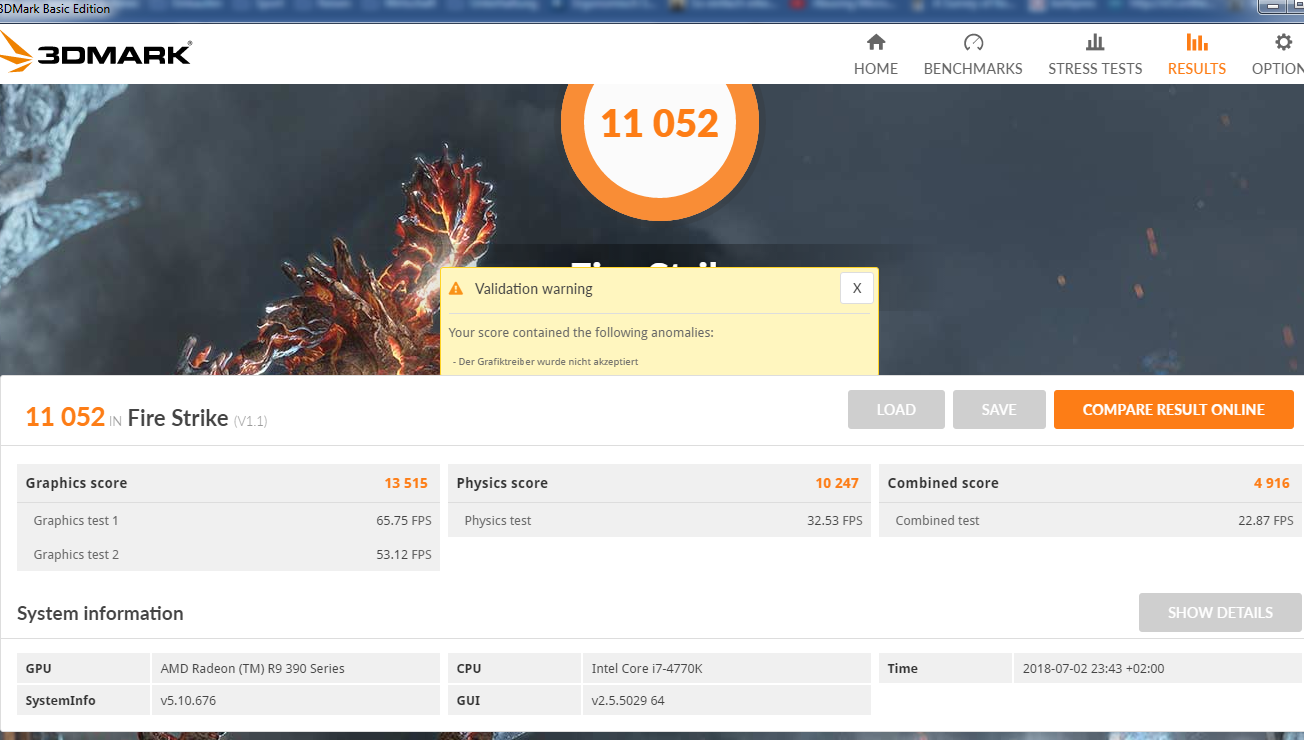
Task: Click the GUI version 'v2.5.5029 64'
Action: coord(628,701)
